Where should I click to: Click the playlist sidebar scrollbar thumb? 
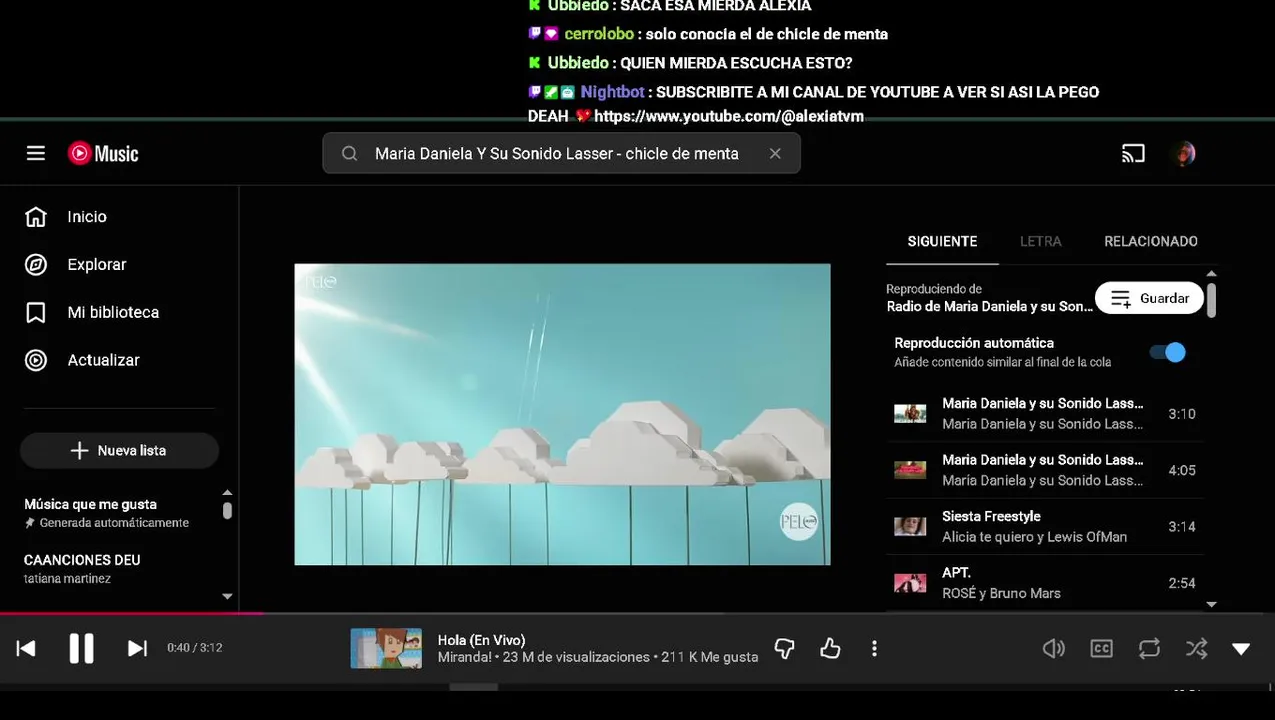pyautogui.click(x=227, y=510)
